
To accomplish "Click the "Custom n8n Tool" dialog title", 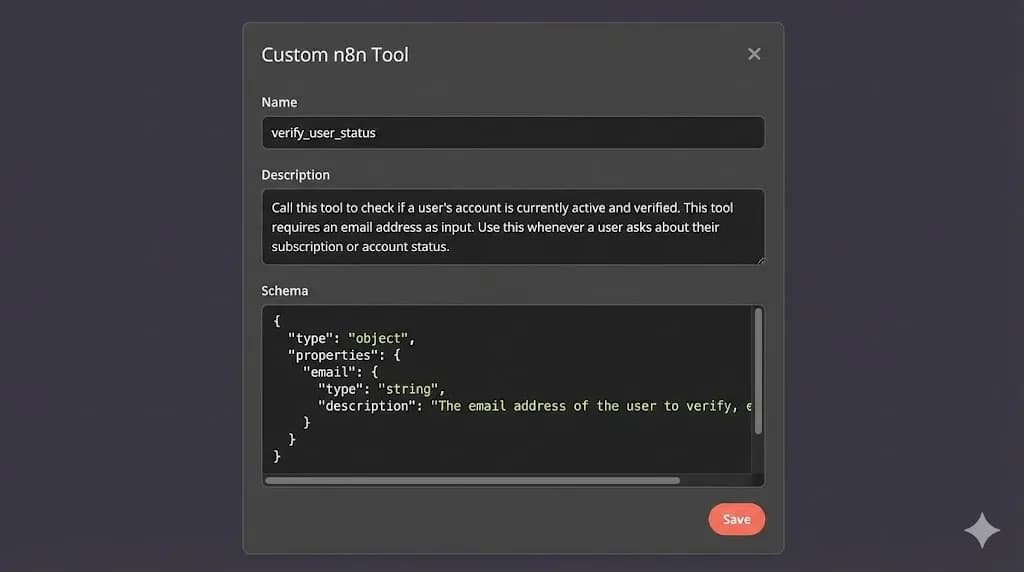I will (335, 55).
